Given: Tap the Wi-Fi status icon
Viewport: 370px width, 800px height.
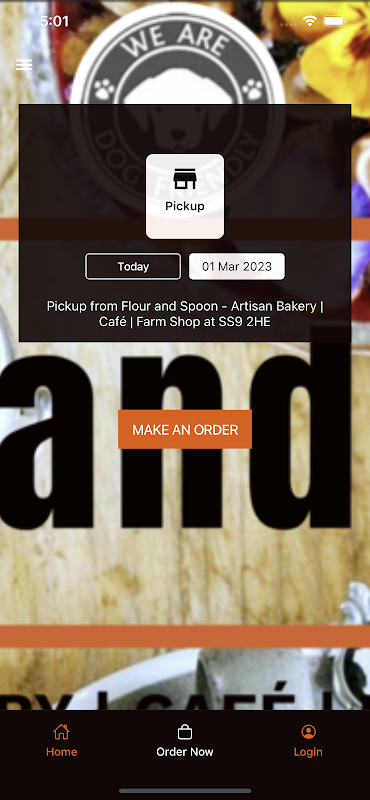Looking at the screenshot, I should pyautogui.click(x=309, y=21).
